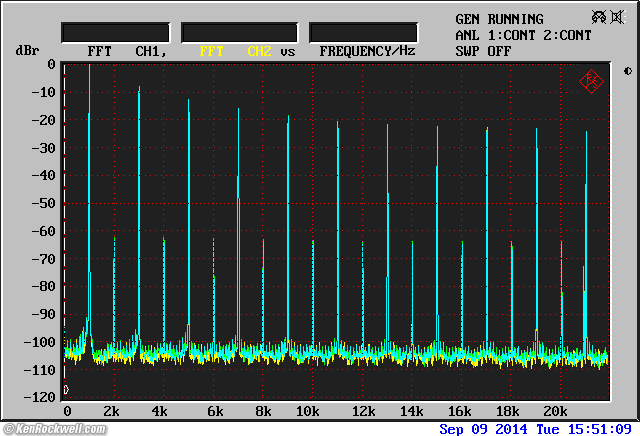Click the 10k frequency axis label

307,411
